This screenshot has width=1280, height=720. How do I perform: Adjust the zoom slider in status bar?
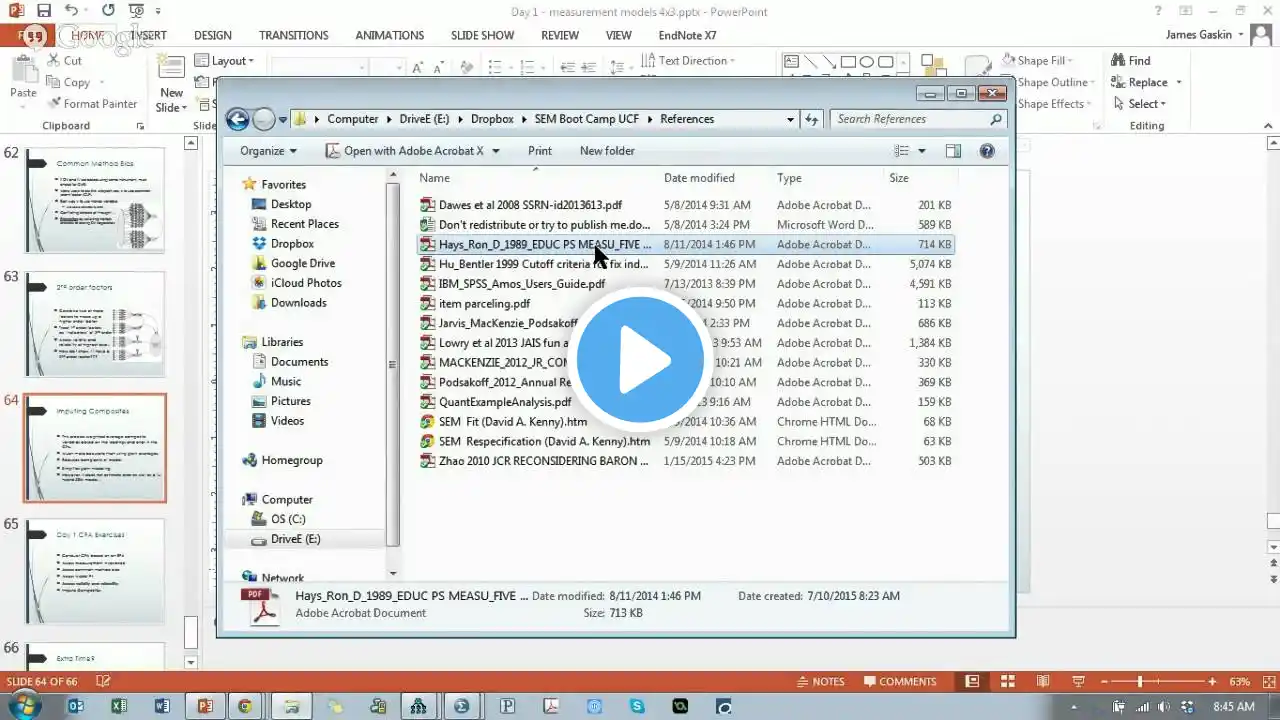[1140, 682]
